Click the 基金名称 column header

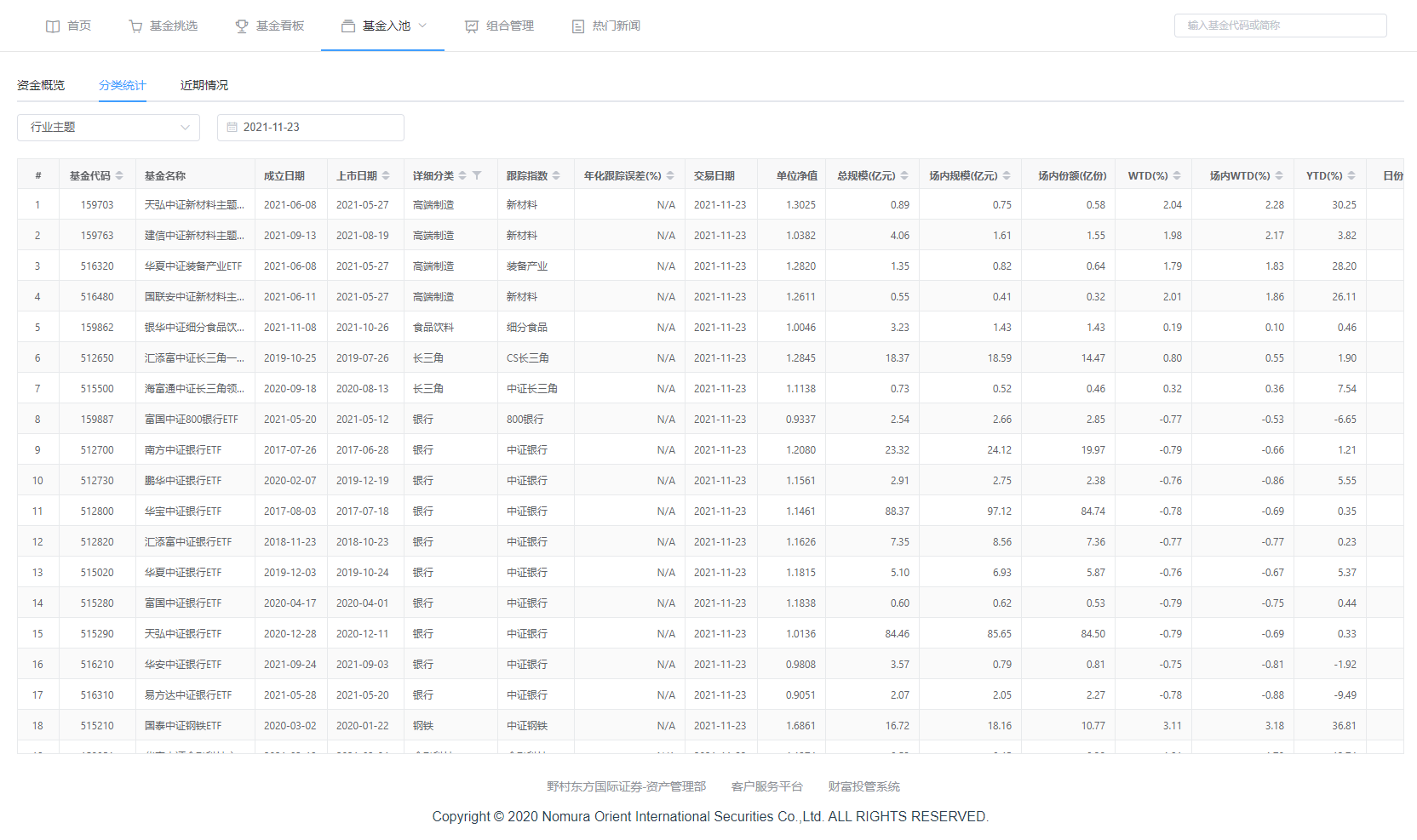[x=165, y=175]
